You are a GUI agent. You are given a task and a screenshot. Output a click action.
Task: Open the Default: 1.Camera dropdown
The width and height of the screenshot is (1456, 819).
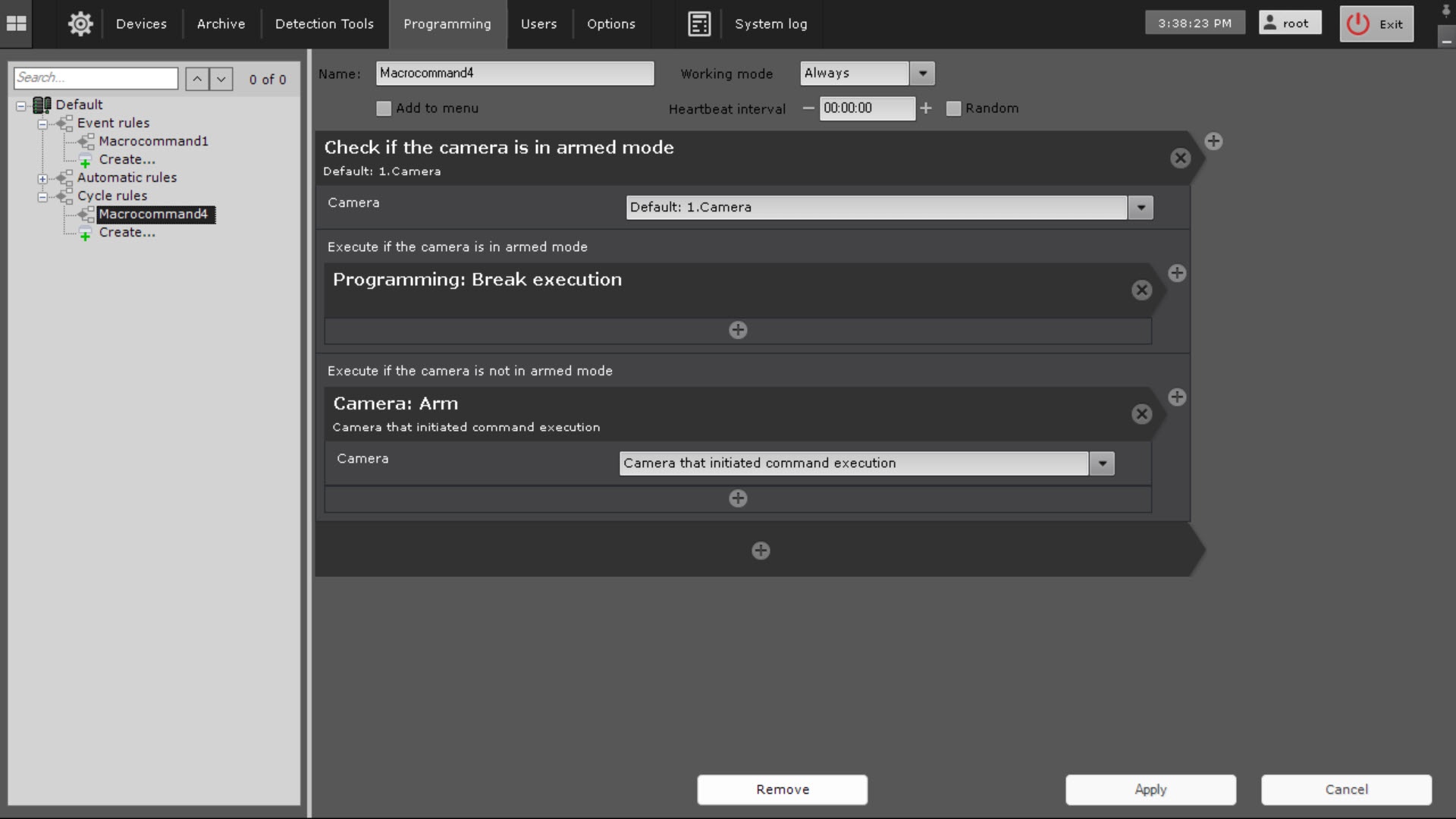(1140, 208)
